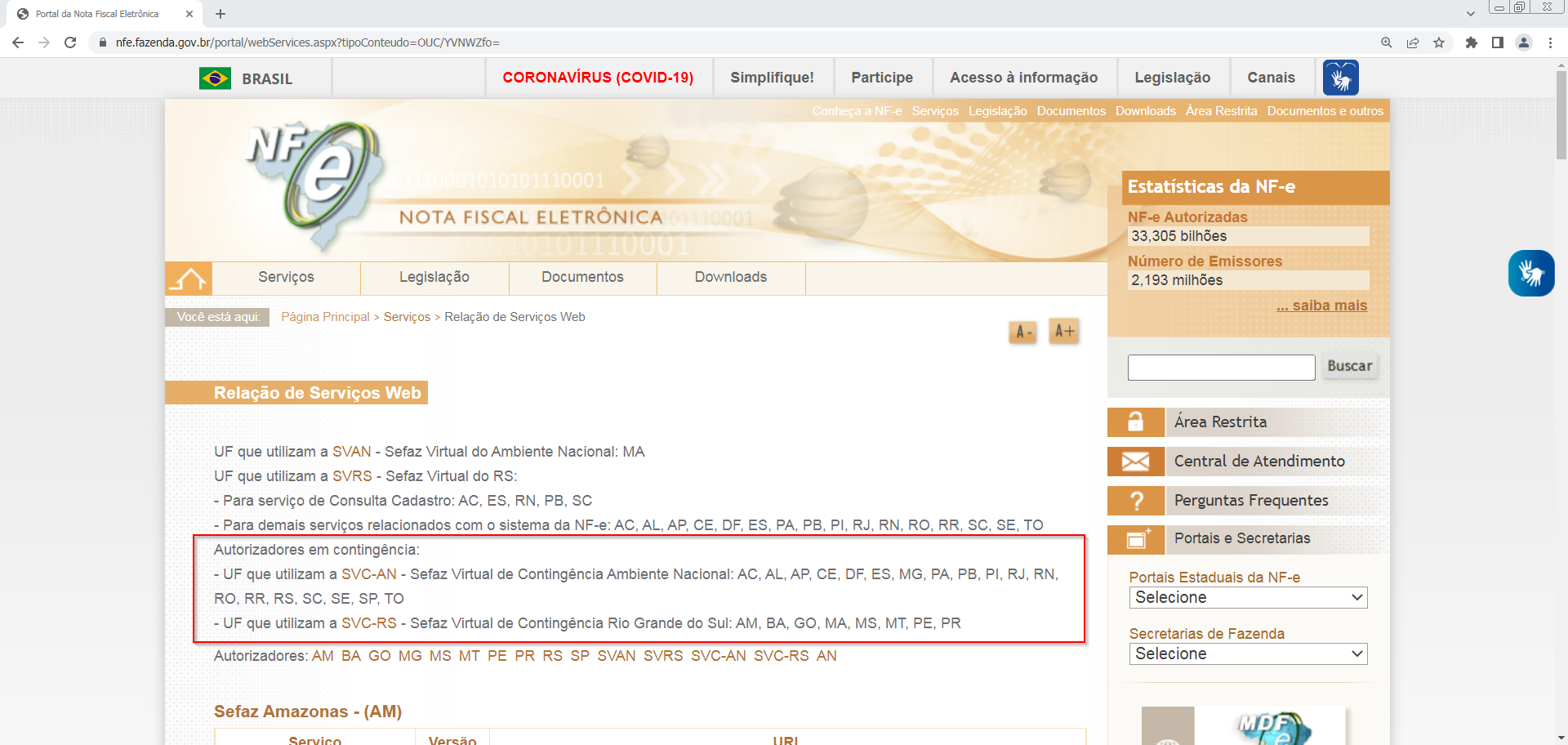Screen dimensions: 1568x745
Task: Decrease font size with A- button
Action: [1022, 332]
